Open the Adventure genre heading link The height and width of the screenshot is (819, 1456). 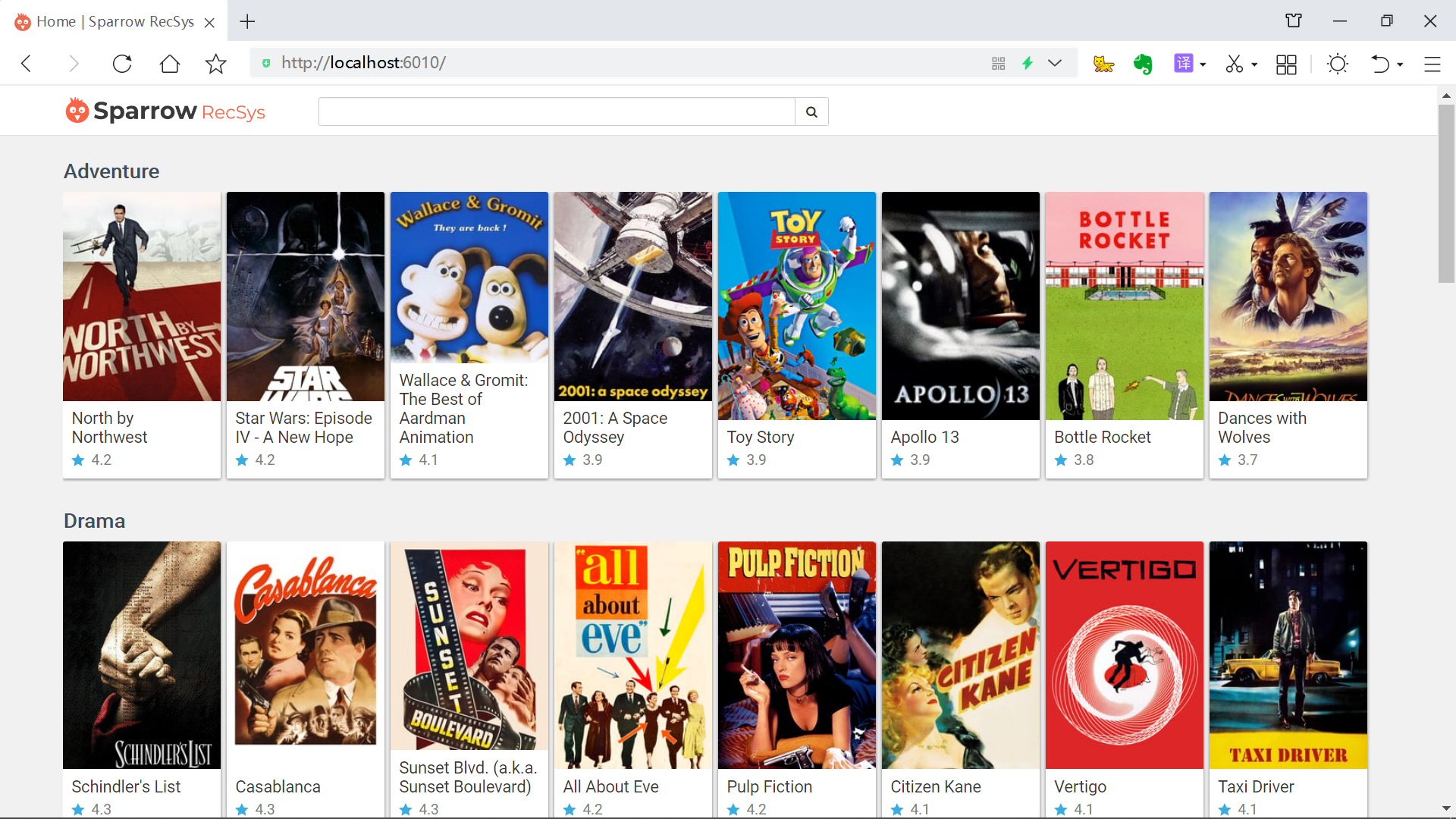click(x=111, y=171)
